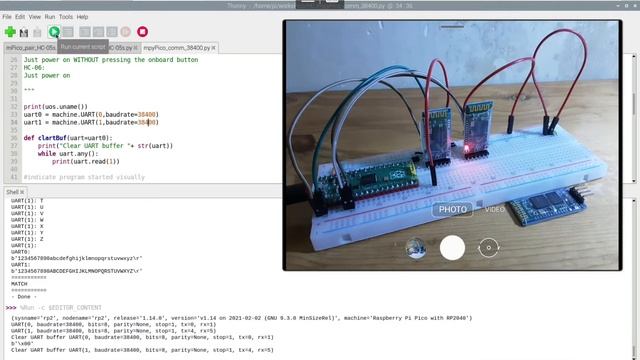640x360 pixels.
Task: Click the 'Clear UART buffer UART(1' shell line
Action: tap(142, 350)
